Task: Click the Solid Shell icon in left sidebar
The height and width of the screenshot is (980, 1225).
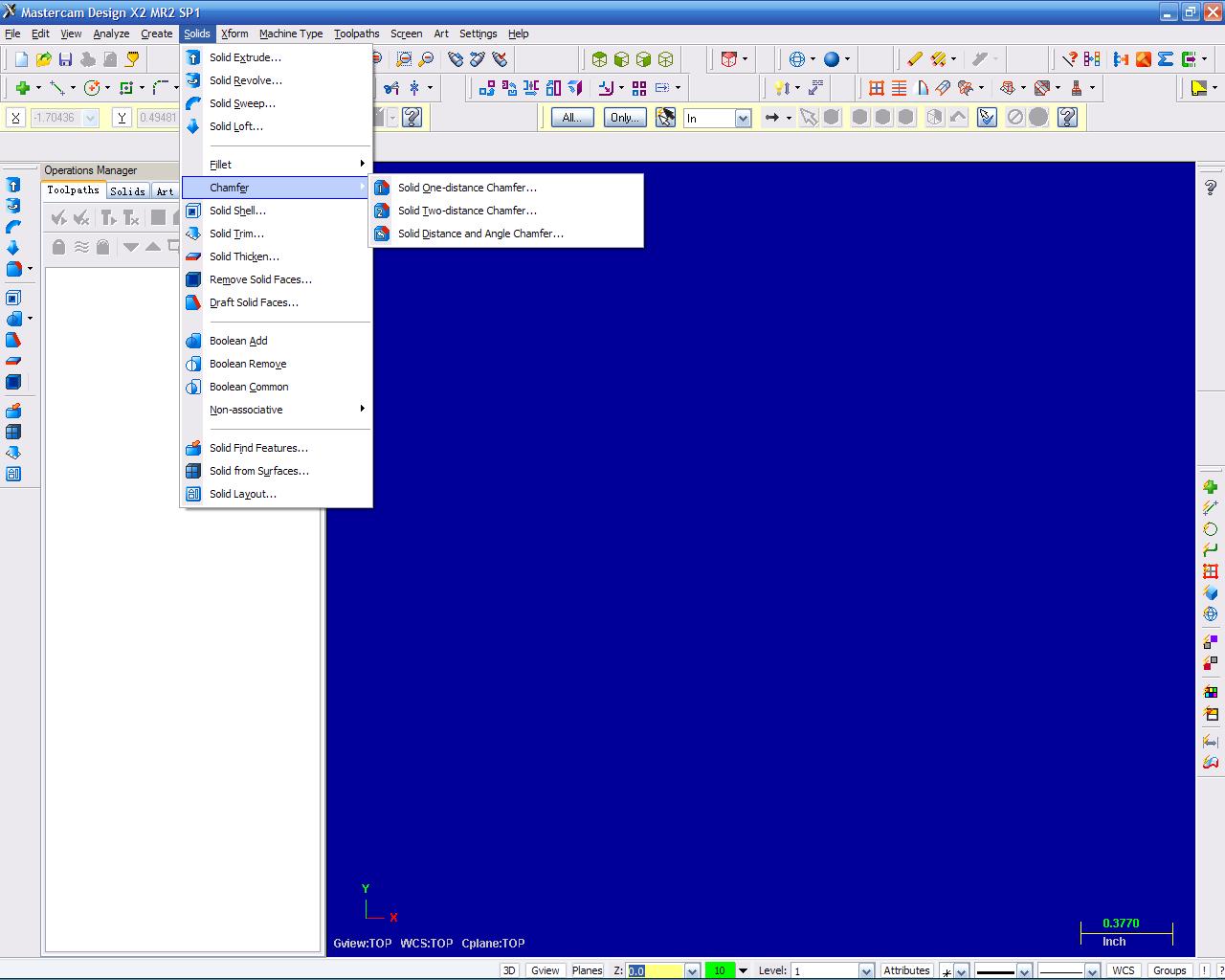Action: tap(13, 298)
